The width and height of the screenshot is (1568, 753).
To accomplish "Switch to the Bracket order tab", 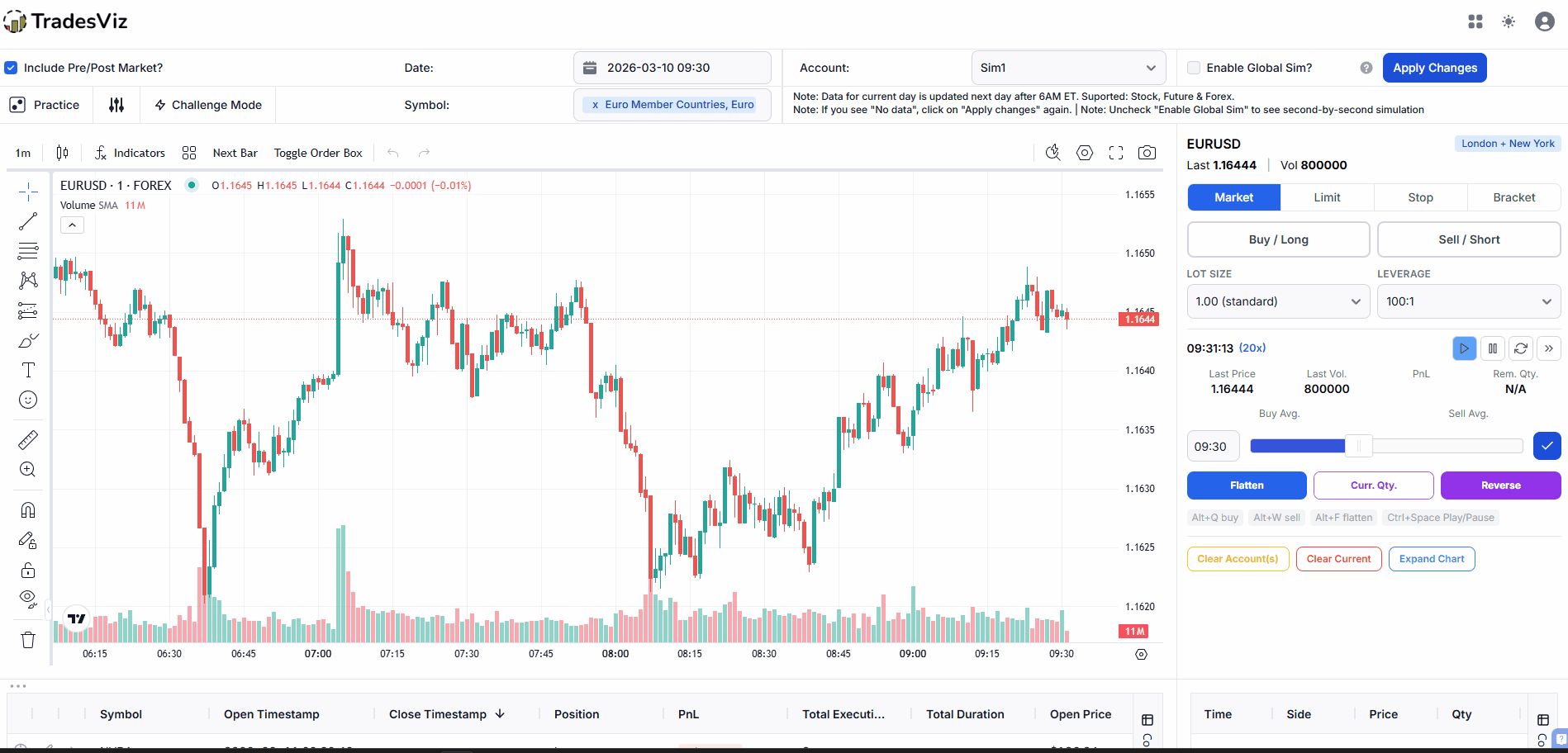I will click(1513, 197).
